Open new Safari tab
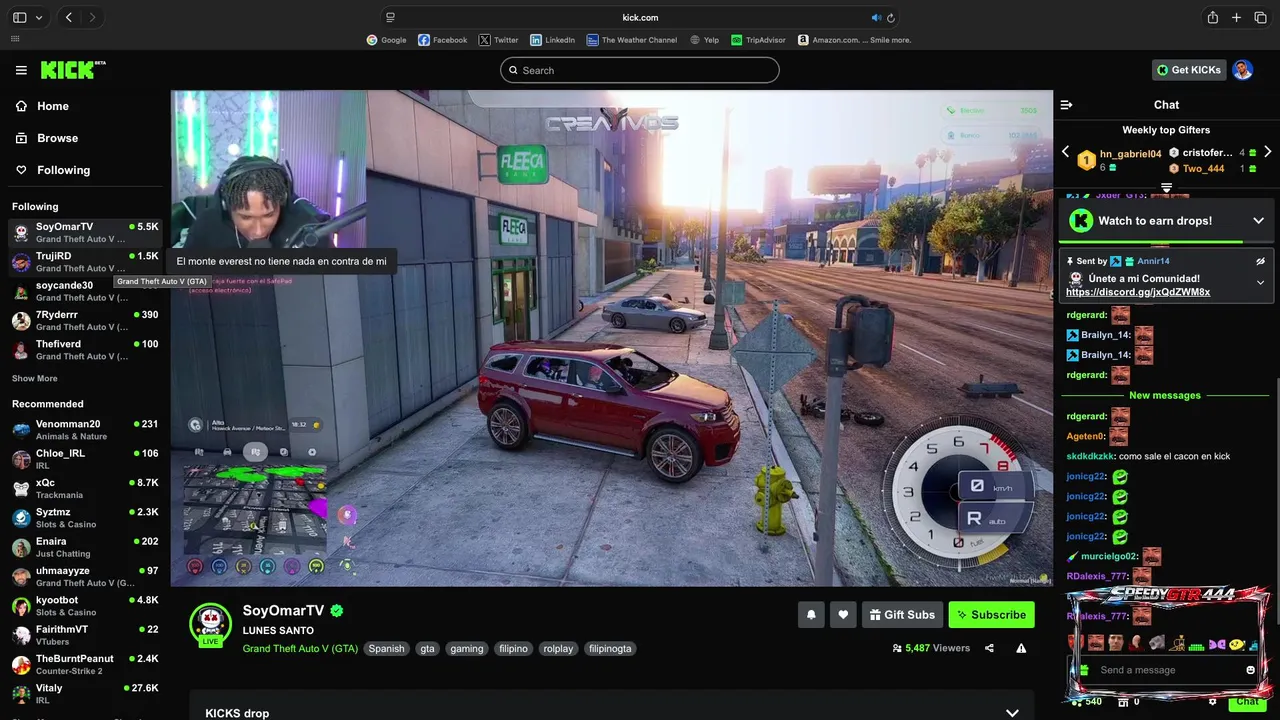This screenshot has height=720, width=1280. [1236, 17]
